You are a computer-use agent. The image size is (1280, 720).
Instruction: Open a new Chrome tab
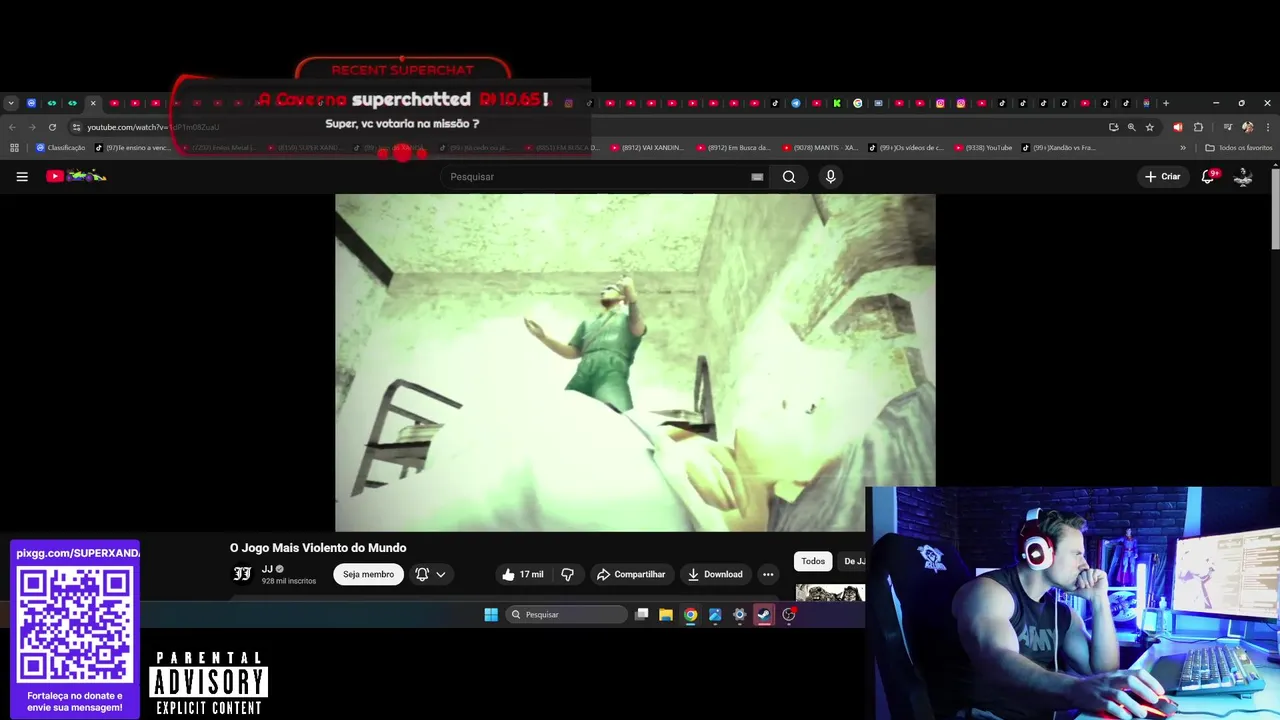pos(1166,103)
